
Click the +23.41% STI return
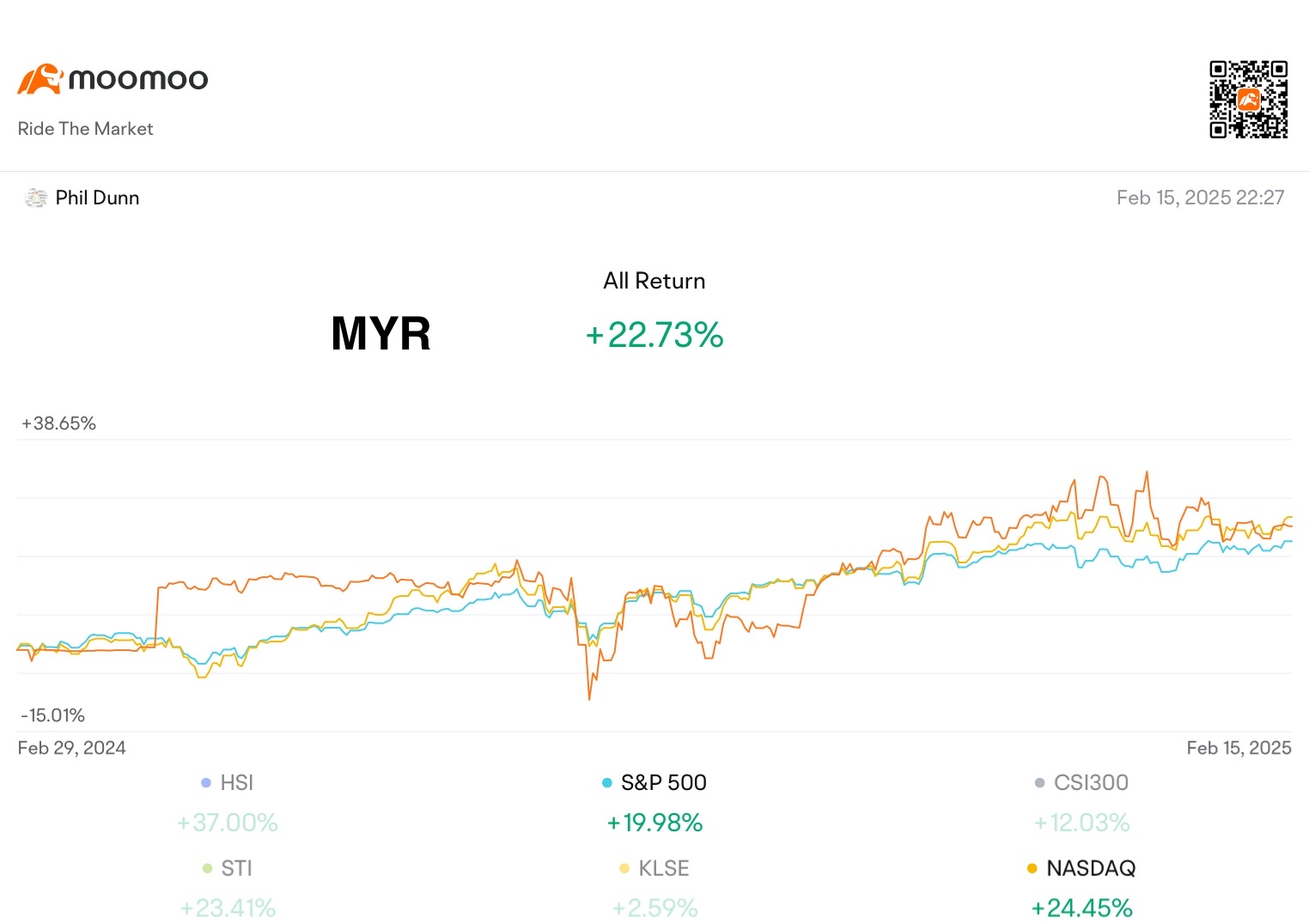click(x=227, y=909)
